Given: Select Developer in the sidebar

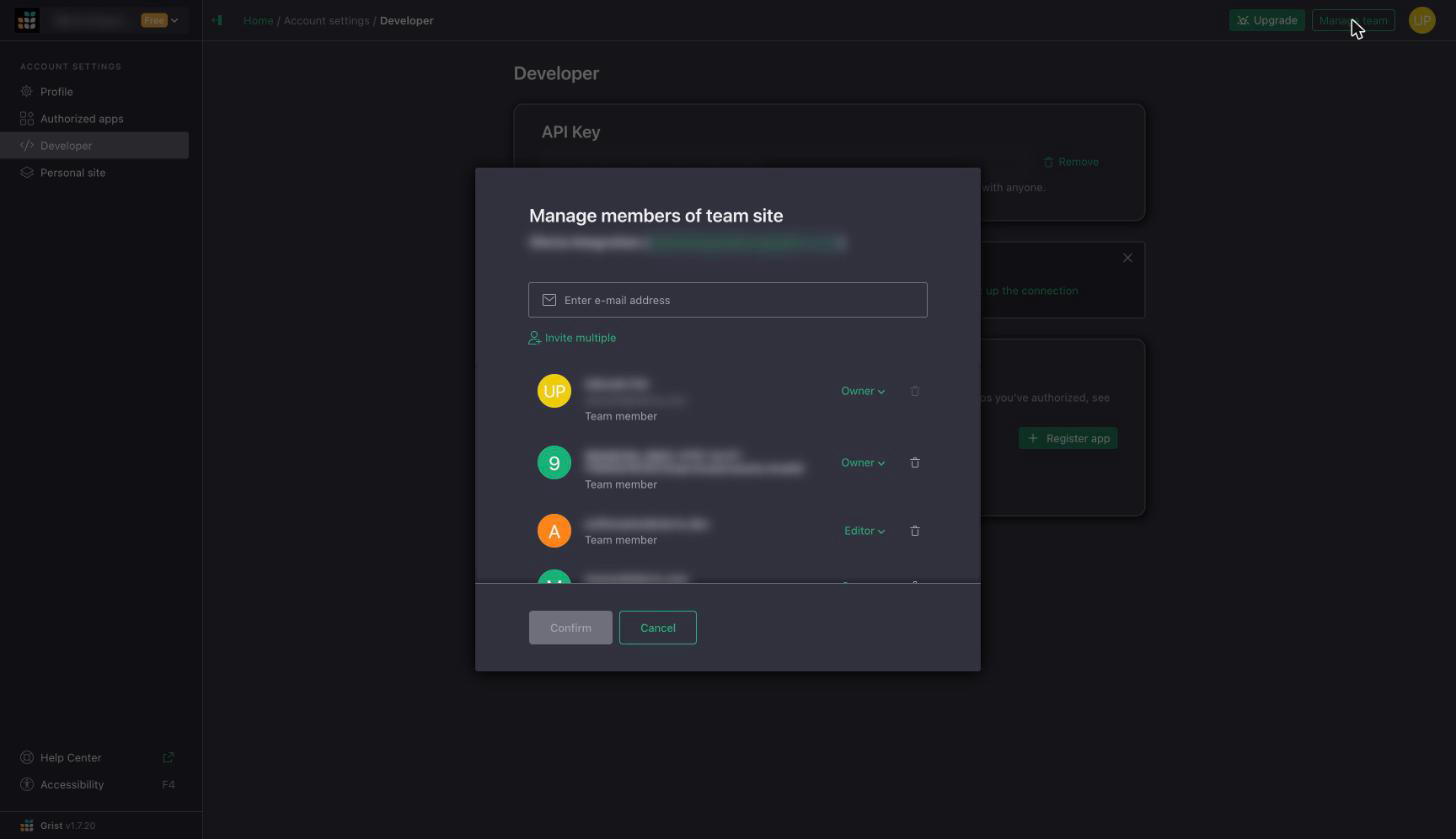Looking at the screenshot, I should pyautogui.click(x=94, y=145).
